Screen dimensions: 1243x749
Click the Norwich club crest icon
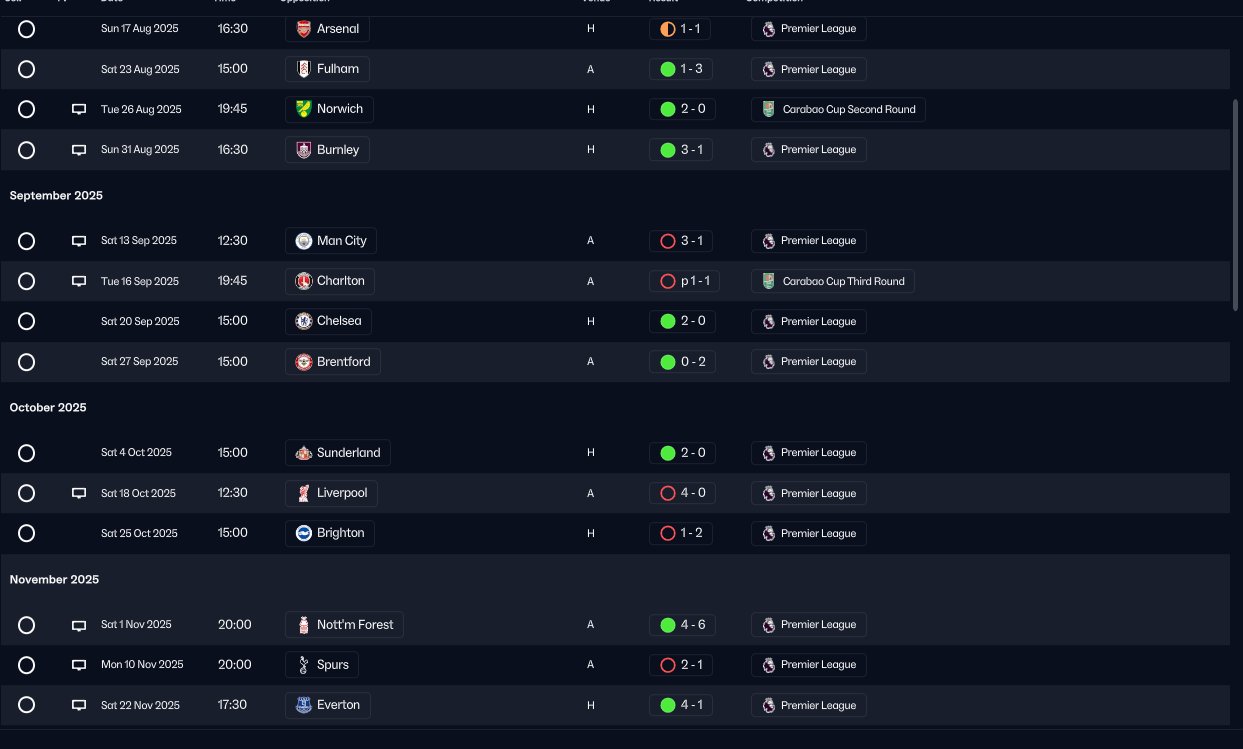(x=304, y=109)
